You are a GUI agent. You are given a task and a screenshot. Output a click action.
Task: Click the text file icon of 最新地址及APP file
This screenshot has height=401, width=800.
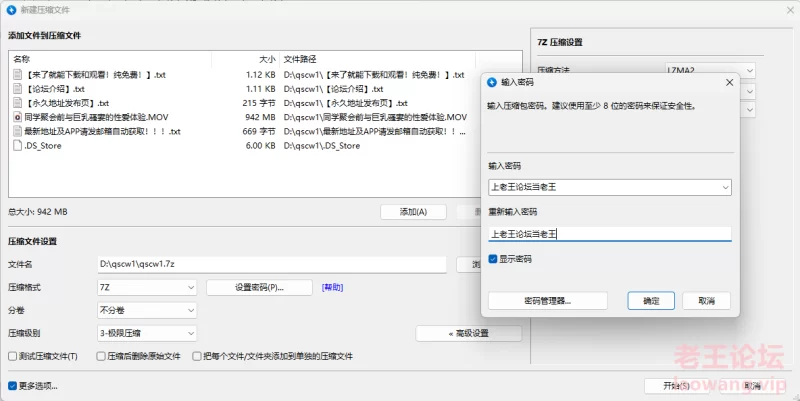pyautogui.click(x=17, y=131)
